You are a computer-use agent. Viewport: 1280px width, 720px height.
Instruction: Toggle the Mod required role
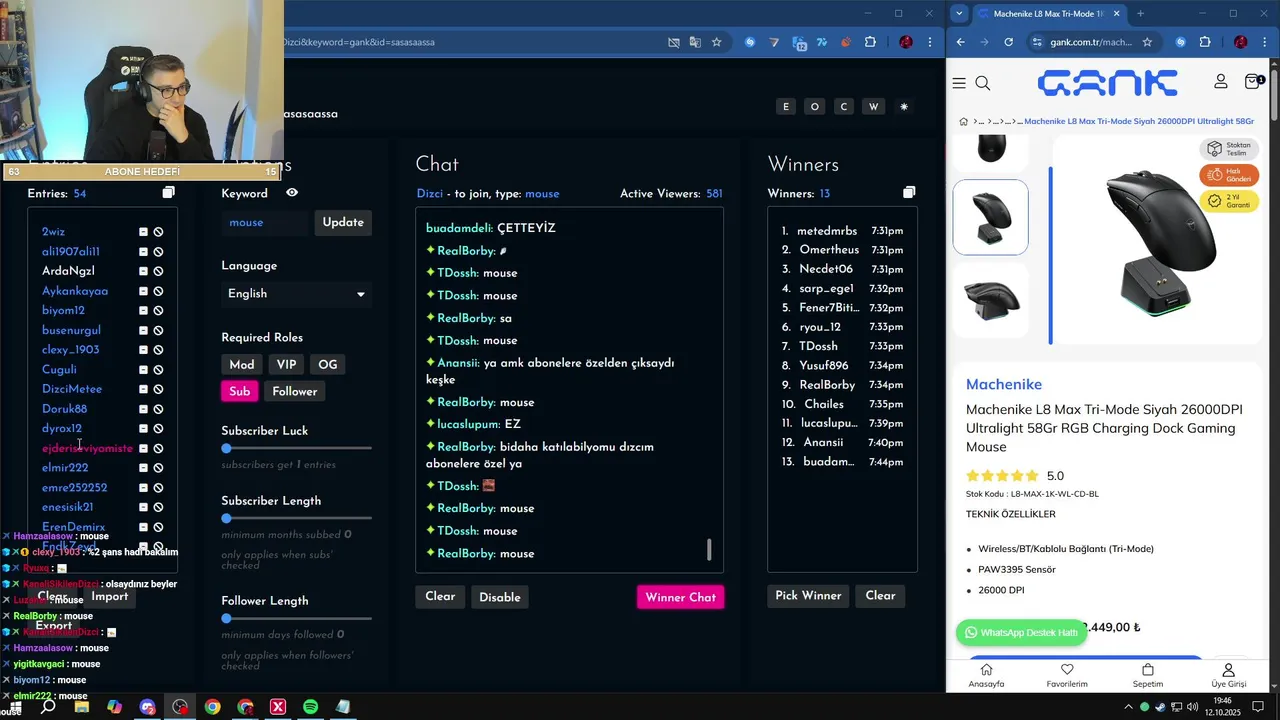tap(242, 365)
